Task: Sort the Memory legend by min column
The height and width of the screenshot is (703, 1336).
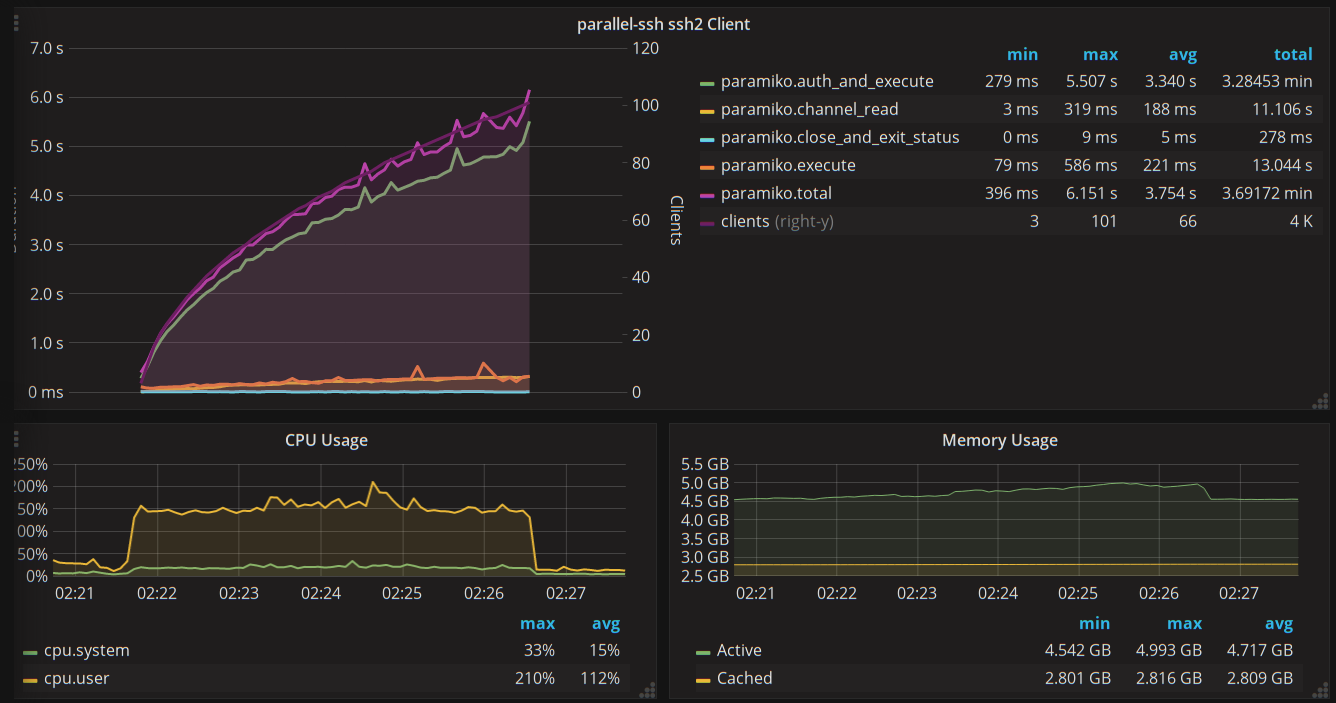Action: coord(1095,624)
